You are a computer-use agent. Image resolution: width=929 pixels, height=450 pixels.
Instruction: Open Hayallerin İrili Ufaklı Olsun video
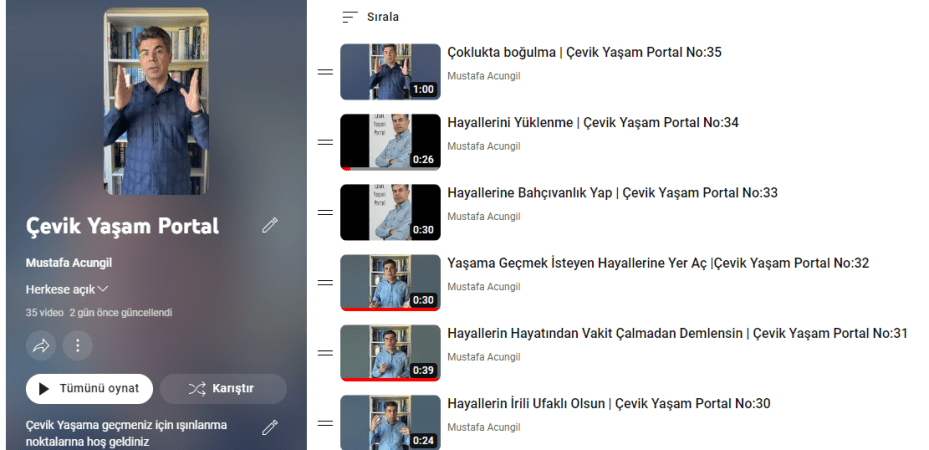click(x=608, y=404)
